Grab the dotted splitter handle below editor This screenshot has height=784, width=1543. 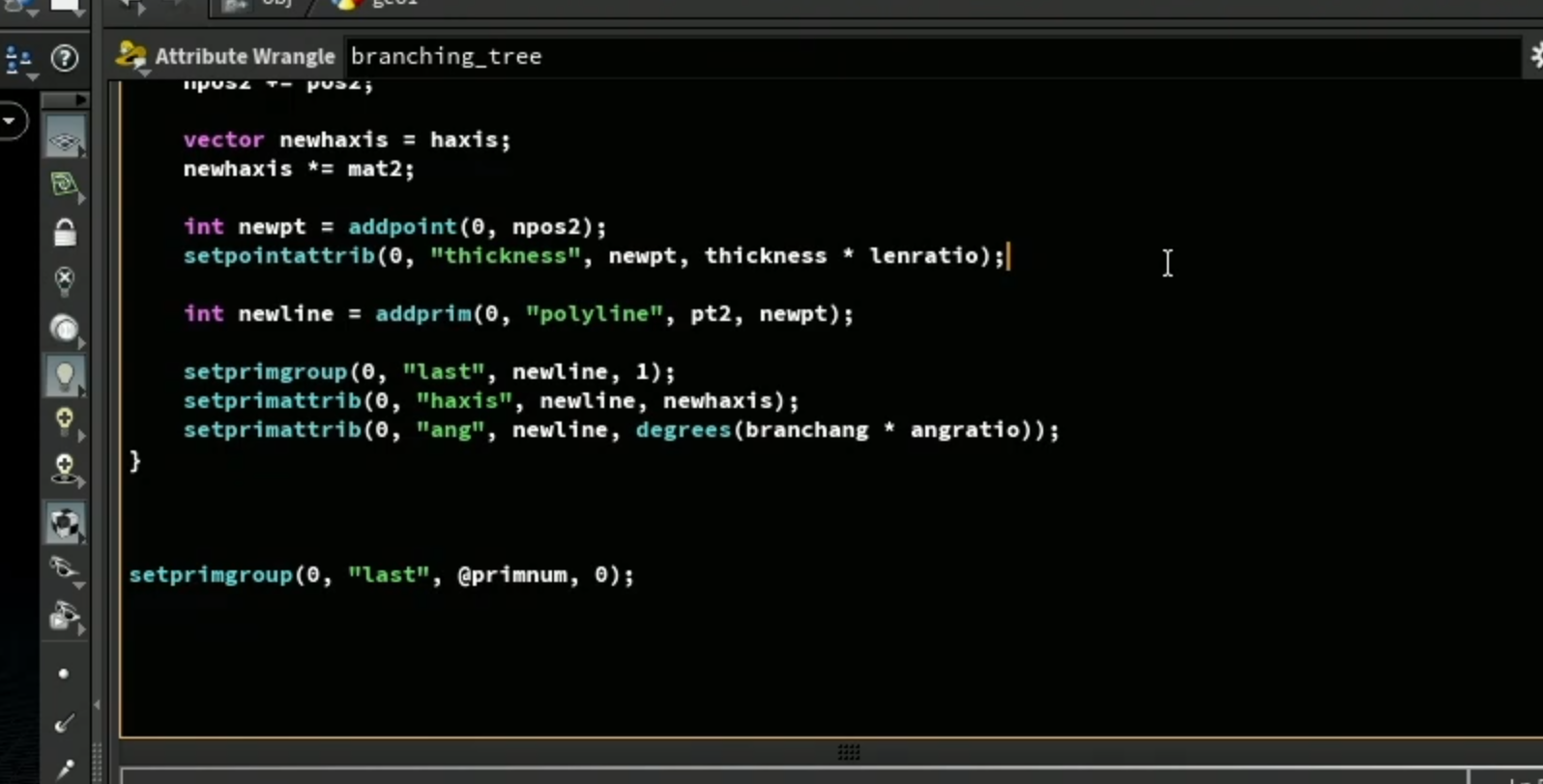pos(849,752)
